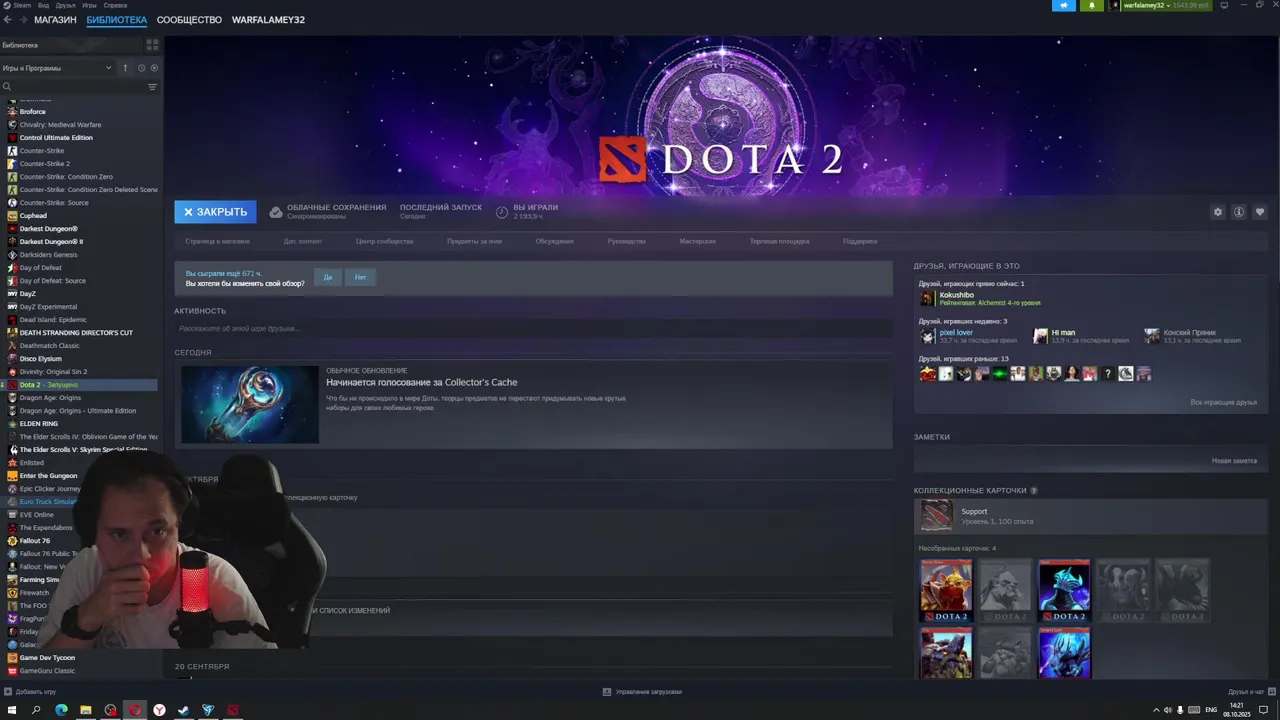Image resolution: width=1280 pixels, height=720 pixels.
Task: Click the cloud saves icon
Action: click(x=276, y=212)
